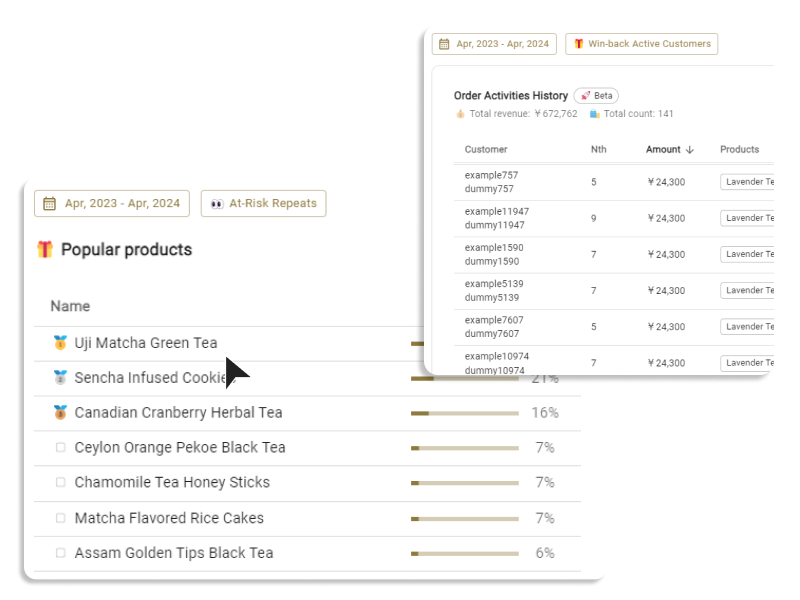Click the shopping bag icon by Total count
Screen dimensions: 800x600
pyautogui.click(x=594, y=114)
